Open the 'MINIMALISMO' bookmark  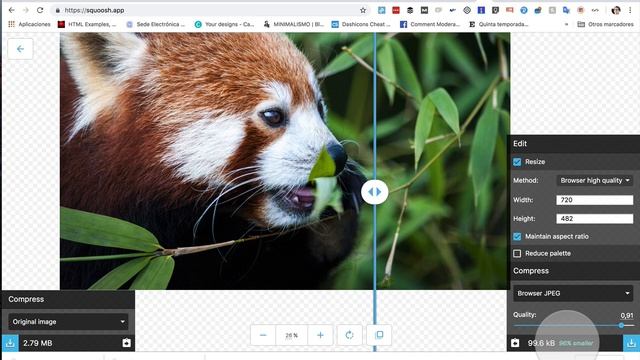point(293,24)
